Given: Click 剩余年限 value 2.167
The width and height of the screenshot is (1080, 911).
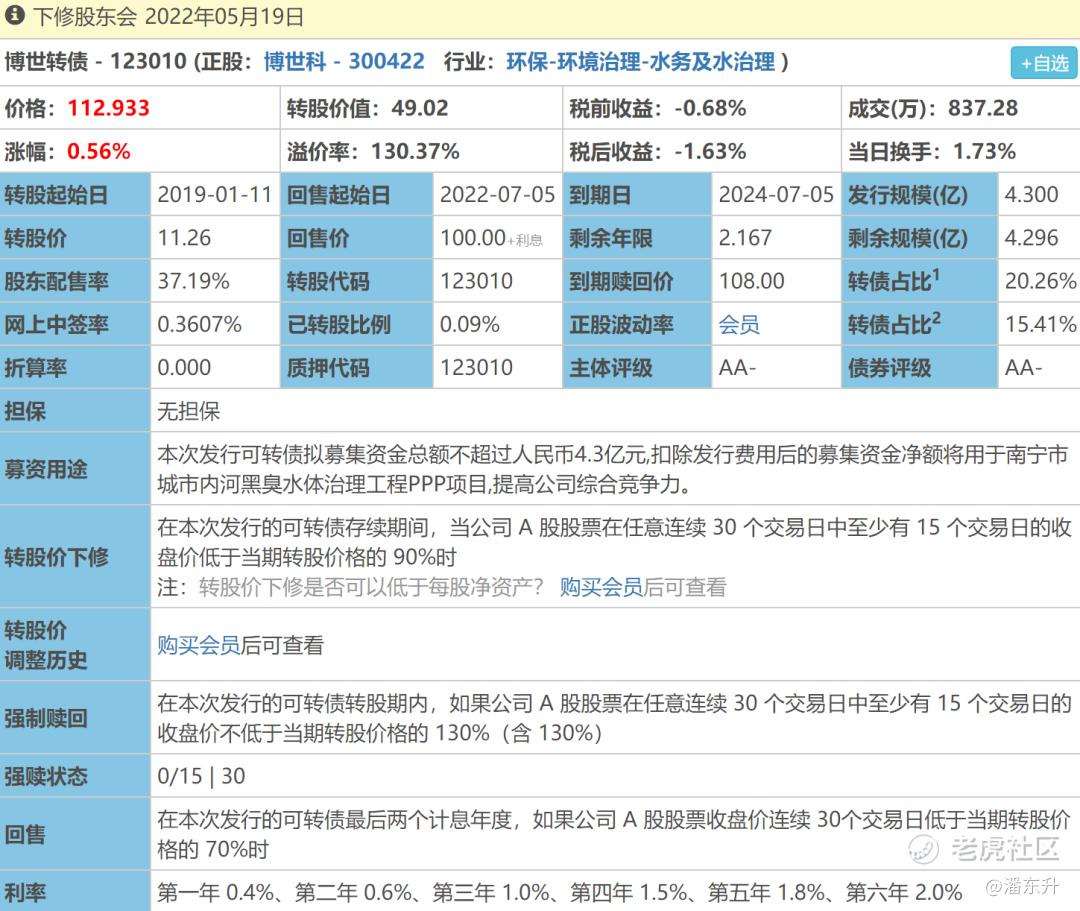Looking at the screenshot, I should [745, 238].
